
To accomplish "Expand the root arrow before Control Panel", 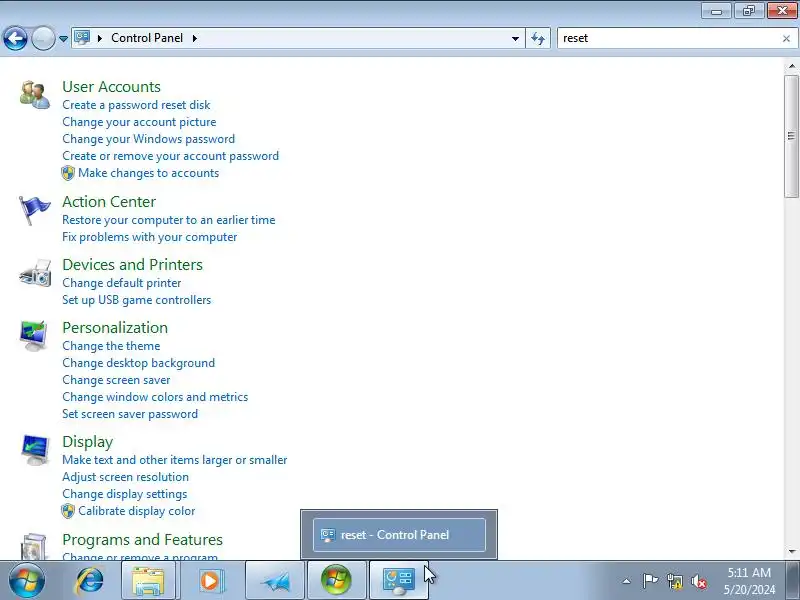I will click(100, 38).
